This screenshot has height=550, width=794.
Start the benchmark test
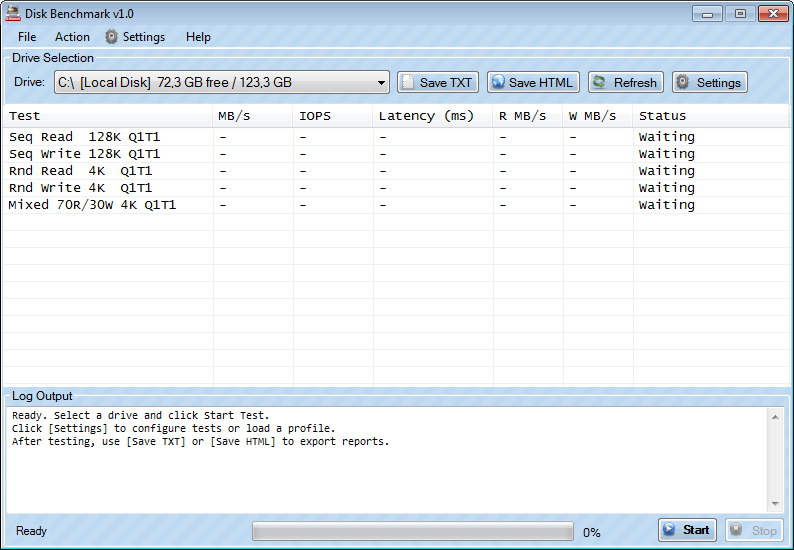[x=687, y=530]
